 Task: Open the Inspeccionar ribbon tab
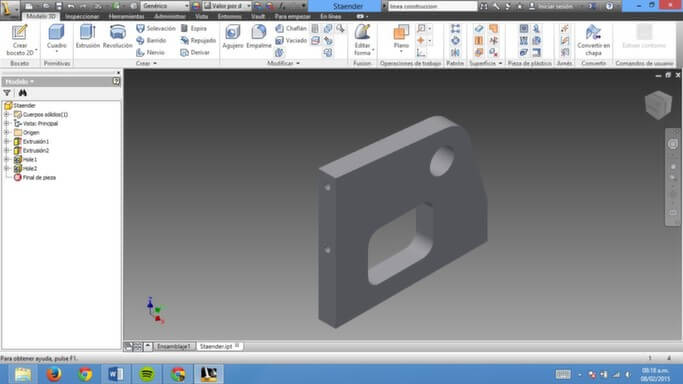tap(82, 17)
